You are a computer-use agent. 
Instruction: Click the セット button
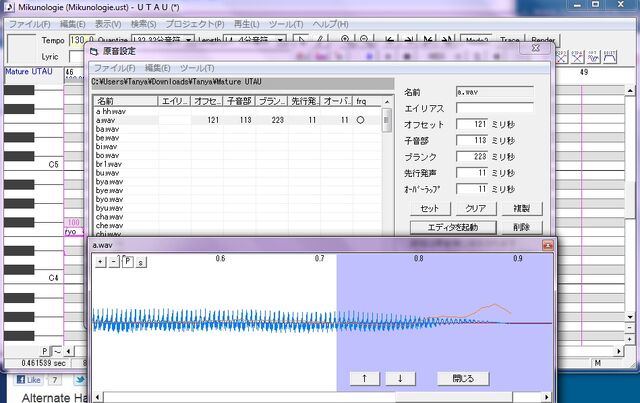pyautogui.click(x=430, y=209)
